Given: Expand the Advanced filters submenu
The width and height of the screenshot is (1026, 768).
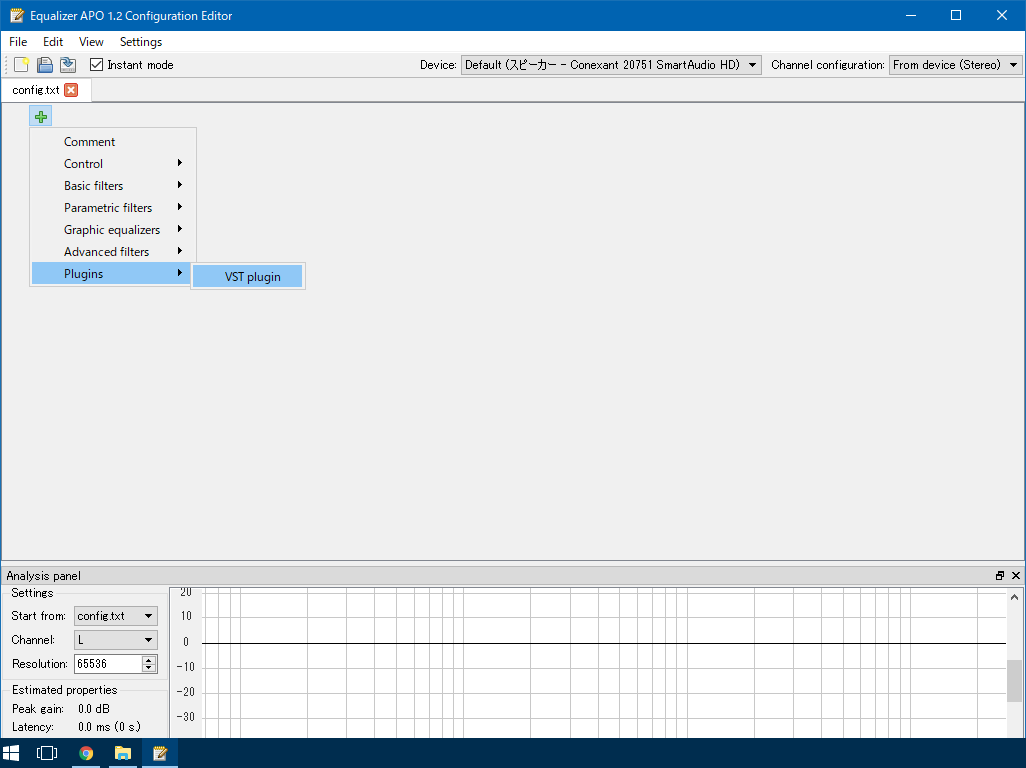Looking at the screenshot, I should [x=113, y=252].
